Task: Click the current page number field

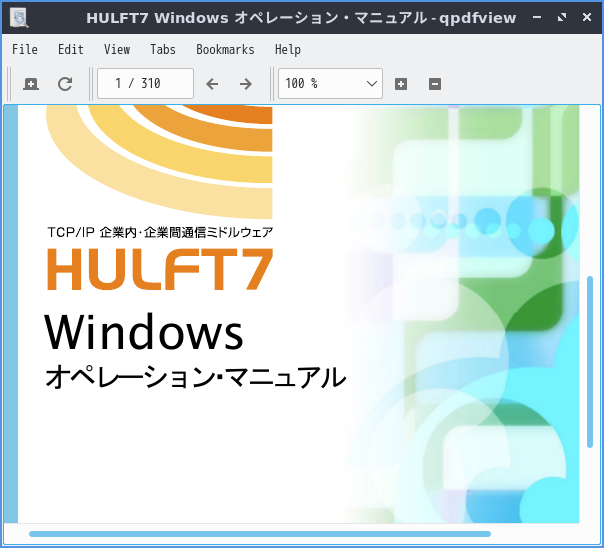Action: [145, 84]
